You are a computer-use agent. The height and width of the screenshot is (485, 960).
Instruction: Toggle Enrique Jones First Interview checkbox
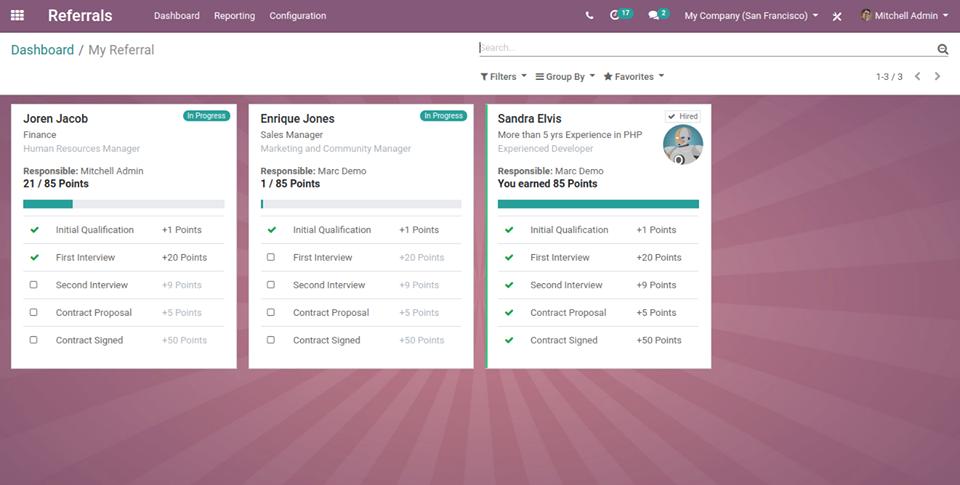[271, 257]
